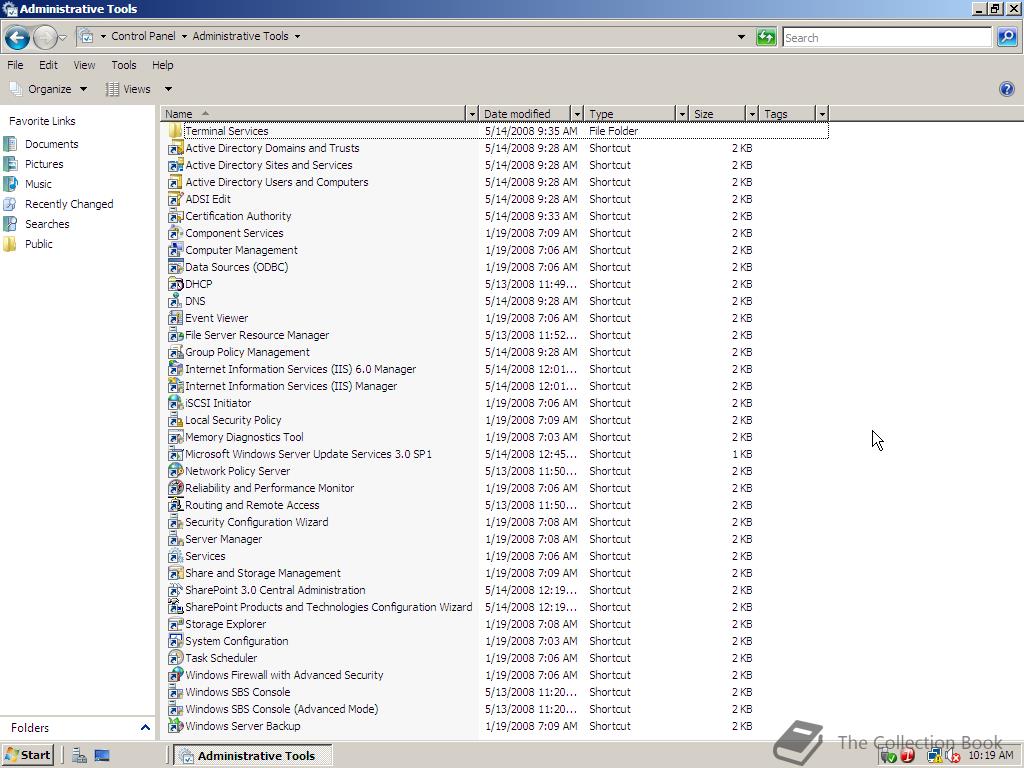
Task: Sort by the Name column header
Action: (x=313, y=114)
